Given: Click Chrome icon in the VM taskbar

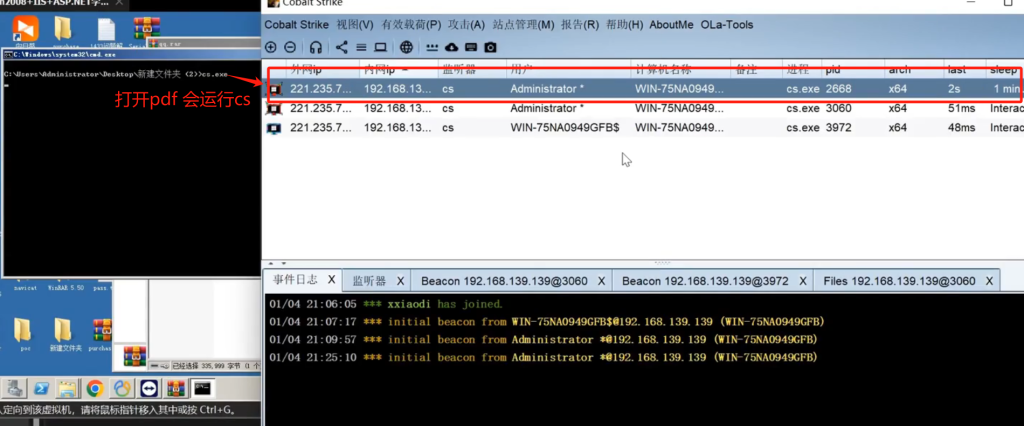Looking at the screenshot, I should pyautogui.click(x=95, y=389).
